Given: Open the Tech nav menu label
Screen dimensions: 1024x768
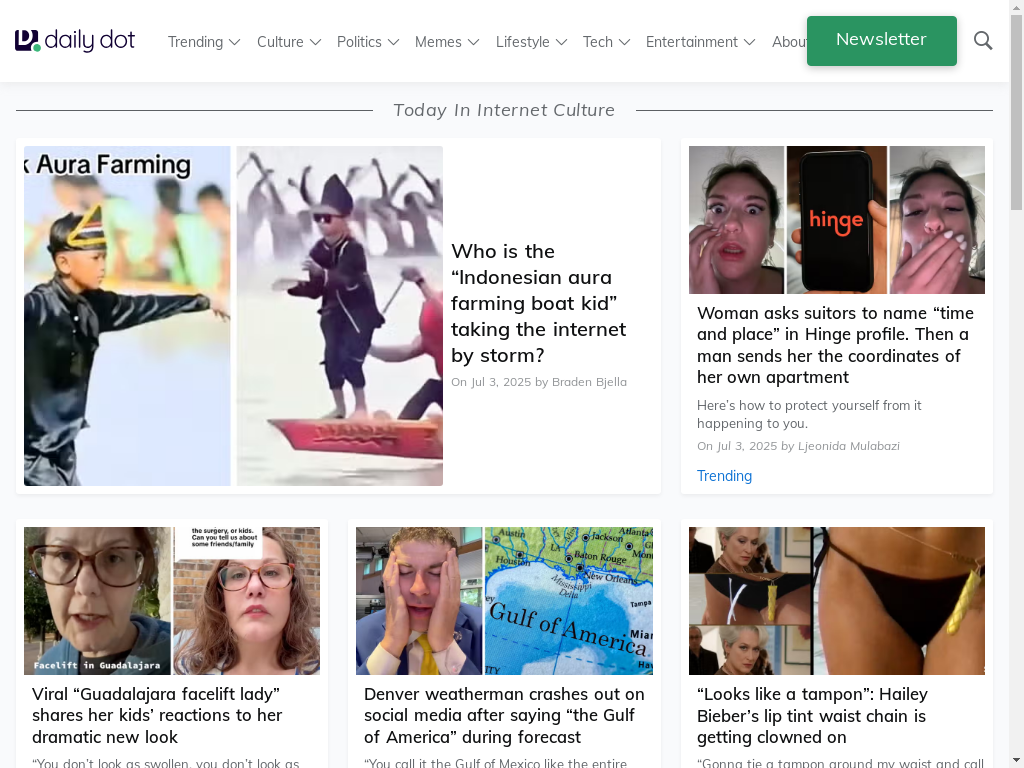Looking at the screenshot, I should [x=598, y=42].
